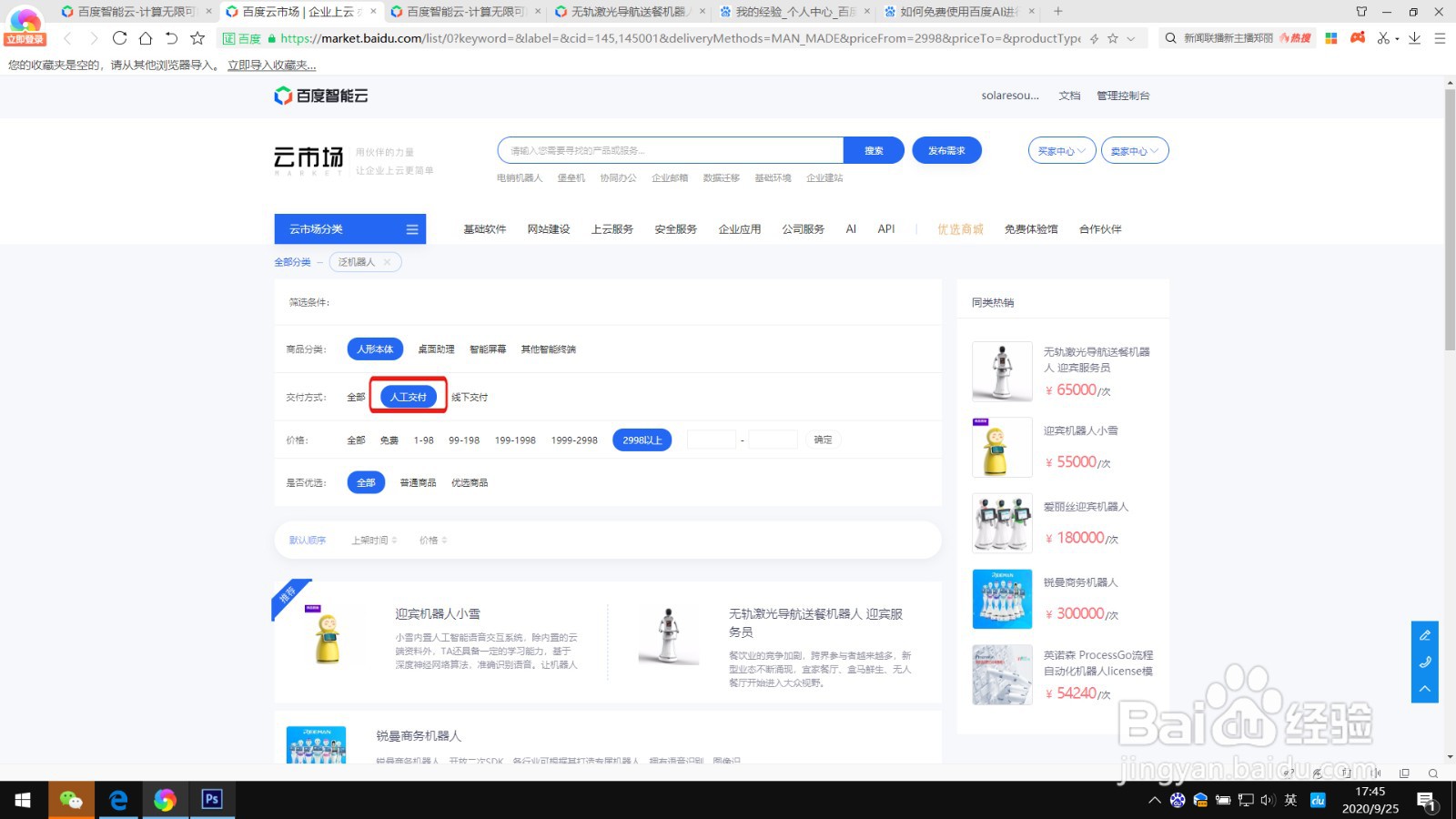Click the minimum price input box
1456x819 pixels.
tap(712, 440)
